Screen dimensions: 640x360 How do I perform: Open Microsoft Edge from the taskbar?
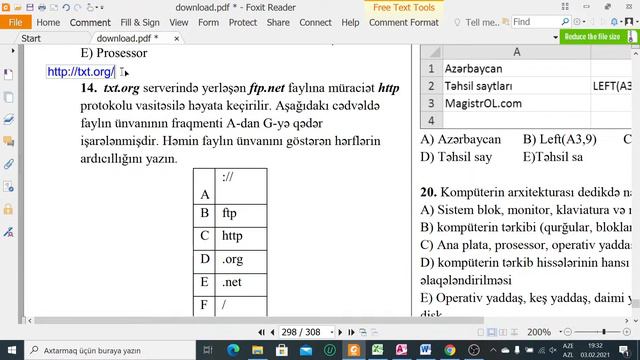[233, 350]
